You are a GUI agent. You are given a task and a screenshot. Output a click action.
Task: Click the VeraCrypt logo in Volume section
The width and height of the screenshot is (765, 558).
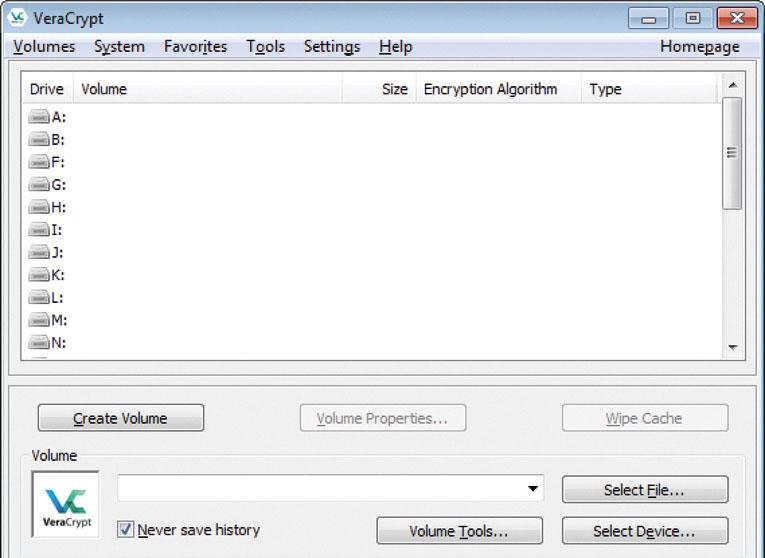click(66, 504)
